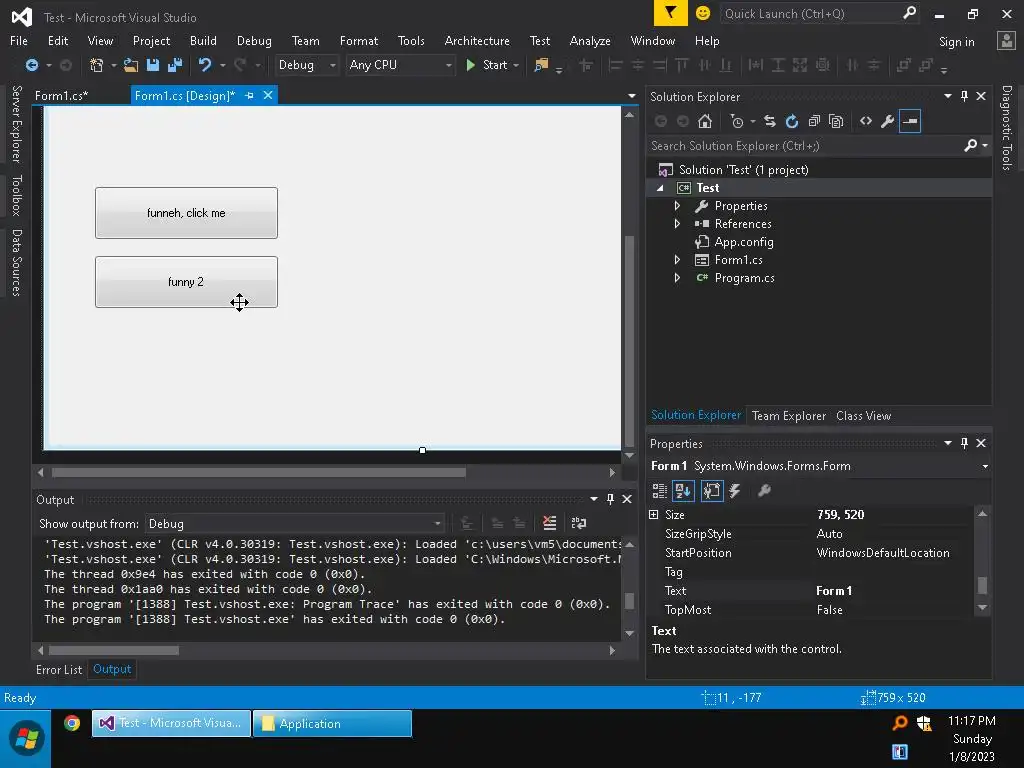This screenshot has width=1024, height=768.
Task: Click the Save All toolbar icon
Action: click(x=175, y=65)
